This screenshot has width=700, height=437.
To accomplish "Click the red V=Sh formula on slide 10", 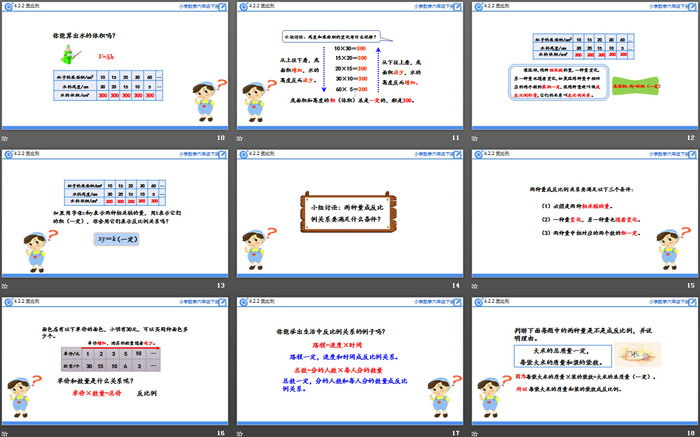I will point(106,57).
